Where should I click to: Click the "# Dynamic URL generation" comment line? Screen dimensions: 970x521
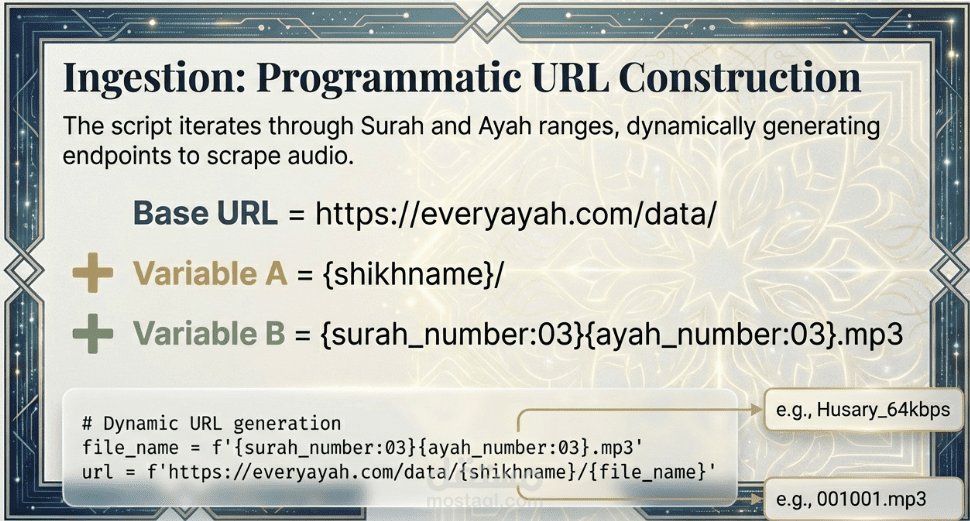point(212,423)
